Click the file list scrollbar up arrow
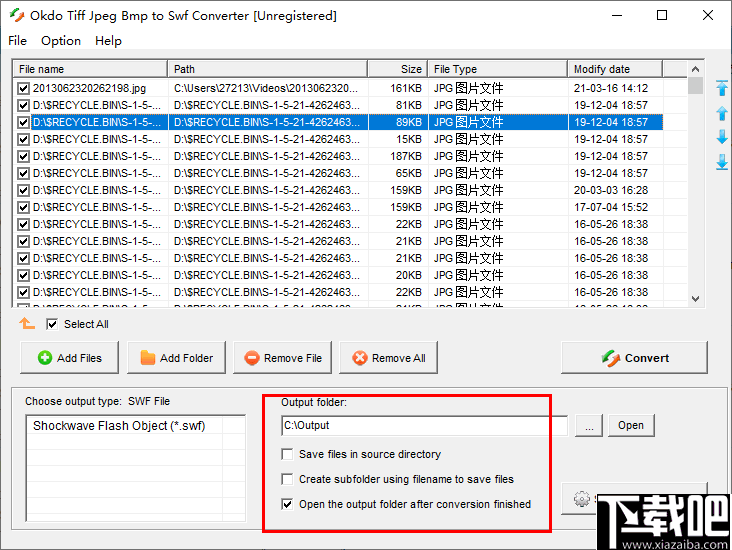The height and width of the screenshot is (550, 732). (695, 69)
